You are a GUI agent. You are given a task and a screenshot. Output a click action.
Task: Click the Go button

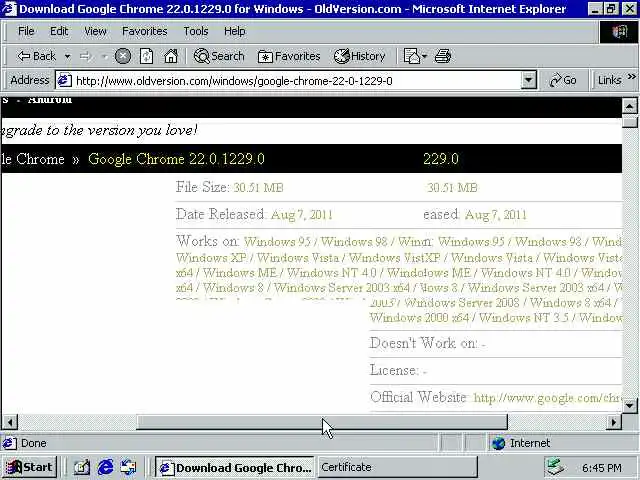tap(563, 80)
